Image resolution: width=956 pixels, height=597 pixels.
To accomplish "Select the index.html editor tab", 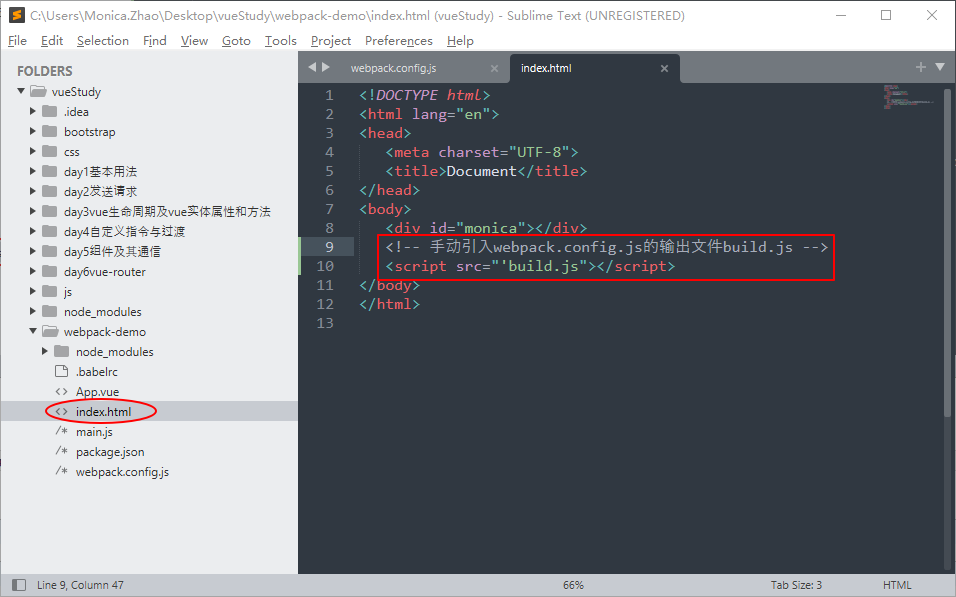I will (x=546, y=68).
